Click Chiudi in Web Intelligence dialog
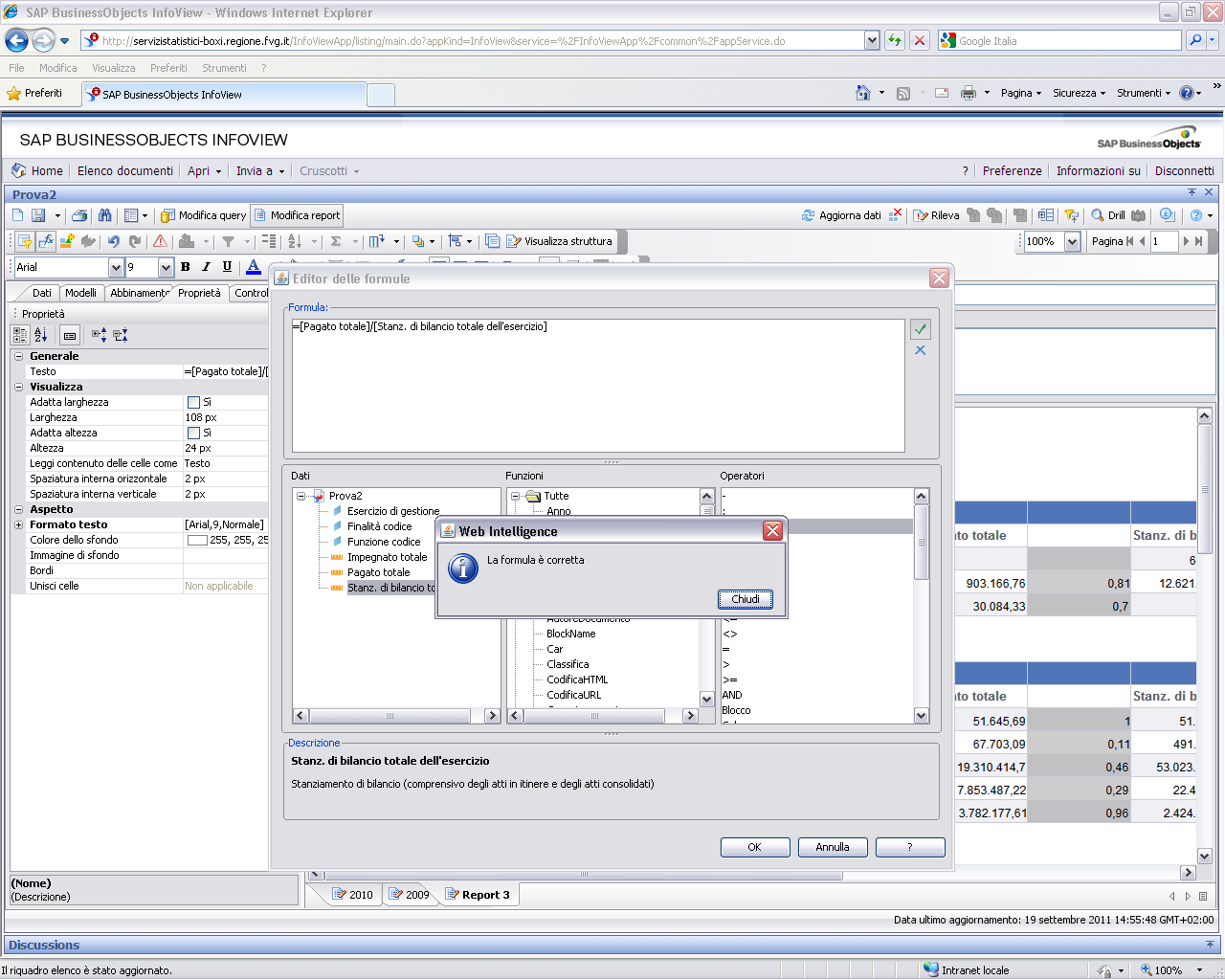 (x=746, y=599)
